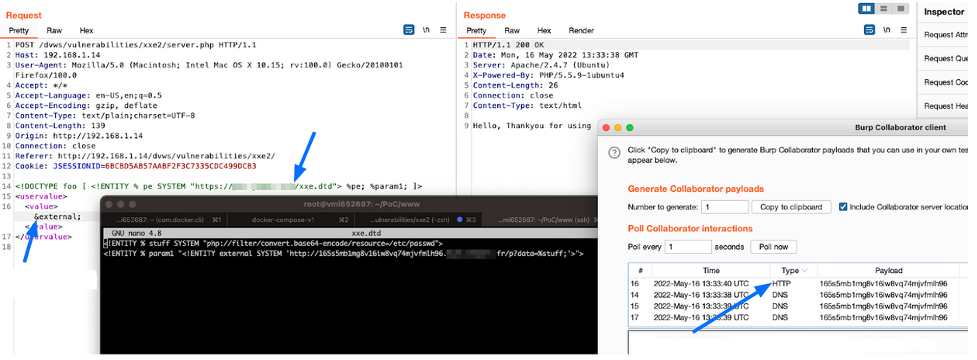Click the Copy to clipboard button

(x=791, y=207)
